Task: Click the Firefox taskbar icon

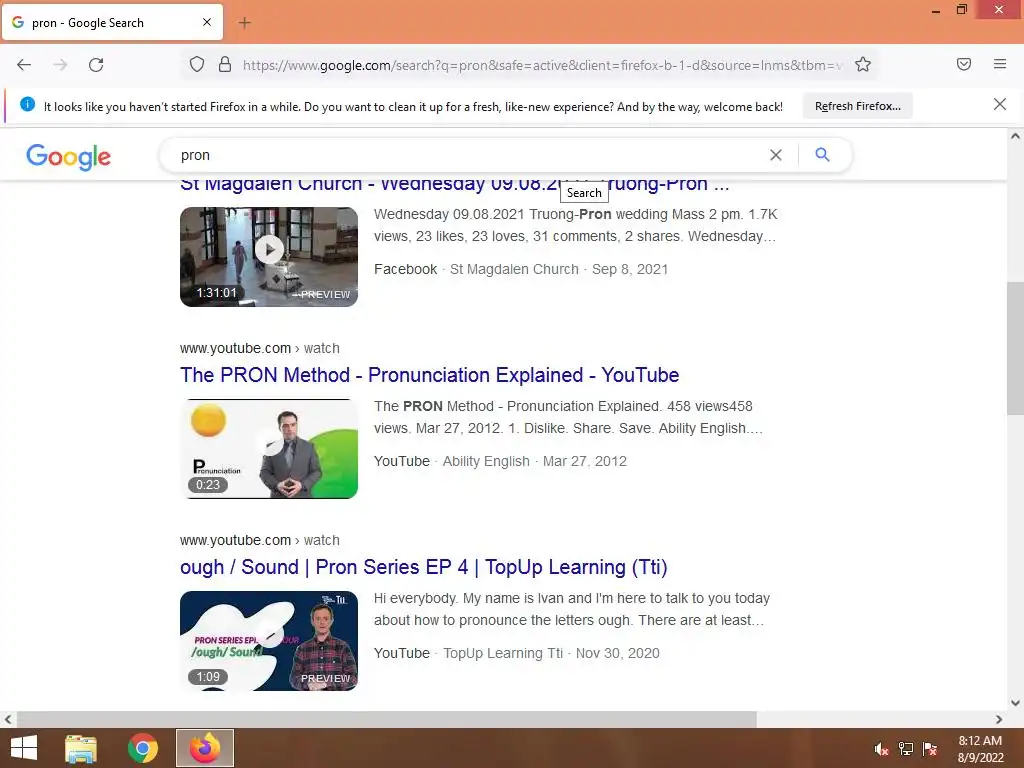Action: [x=205, y=748]
